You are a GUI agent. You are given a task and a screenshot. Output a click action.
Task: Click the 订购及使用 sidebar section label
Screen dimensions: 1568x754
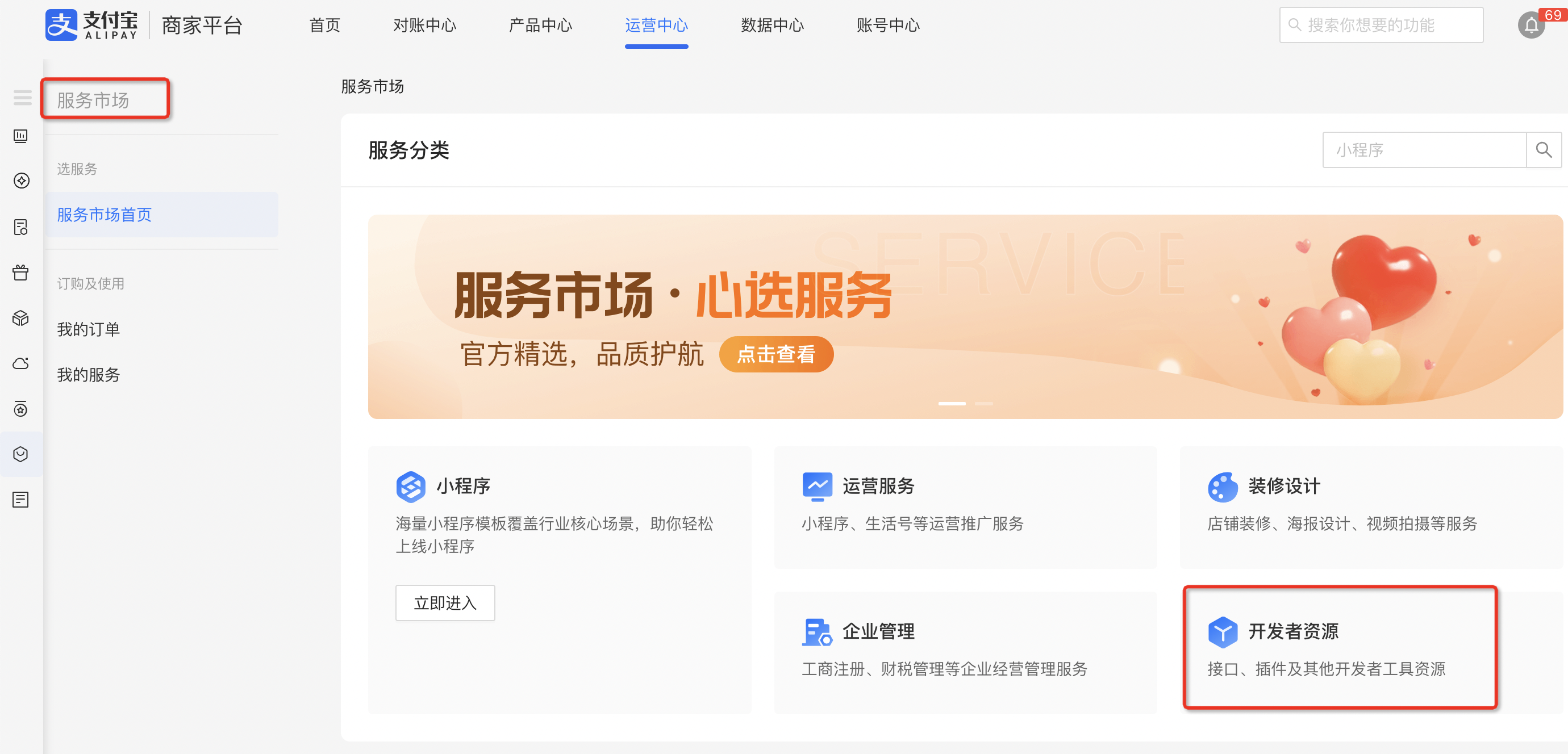[x=91, y=283]
